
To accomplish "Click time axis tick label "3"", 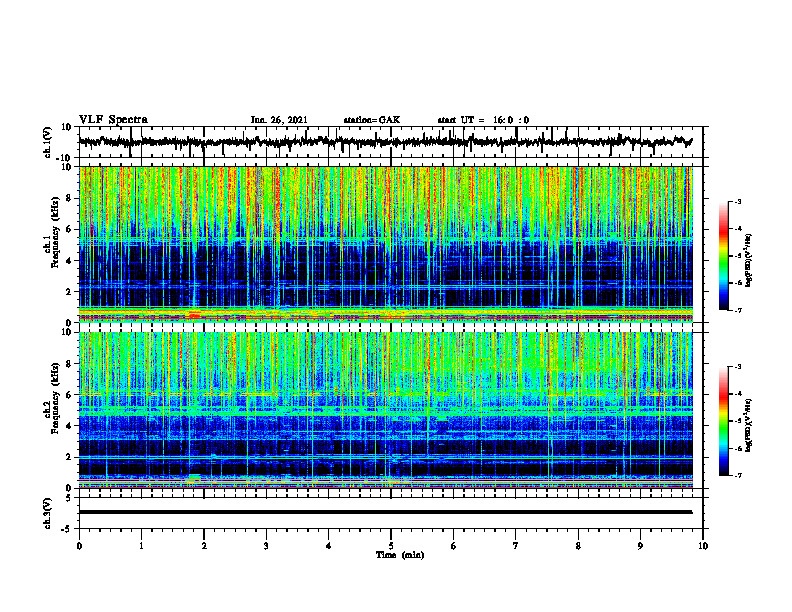I will click(266, 546).
